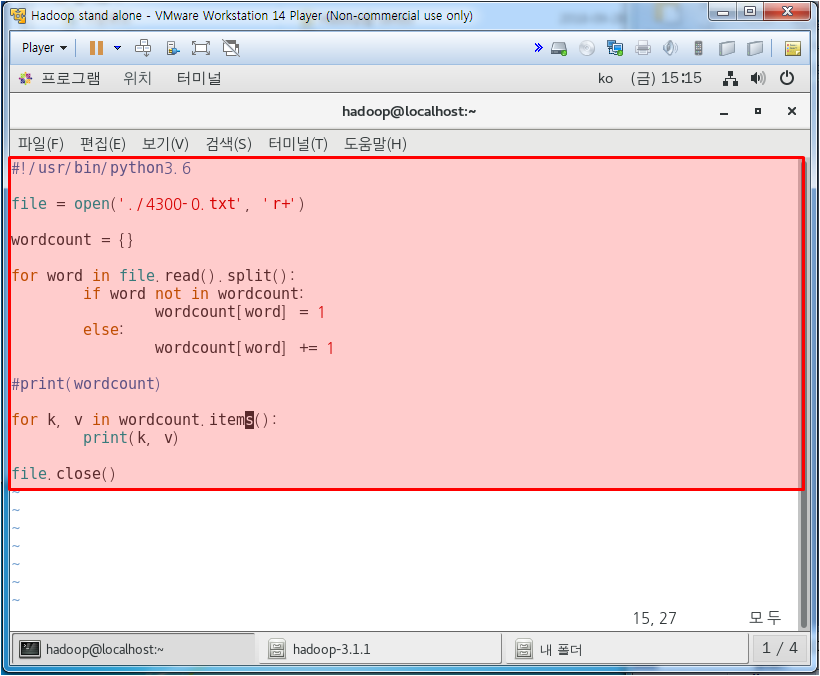Open the 도움말(H) help menu
Image resolution: width=820 pixels, height=676 pixels.
click(x=375, y=144)
